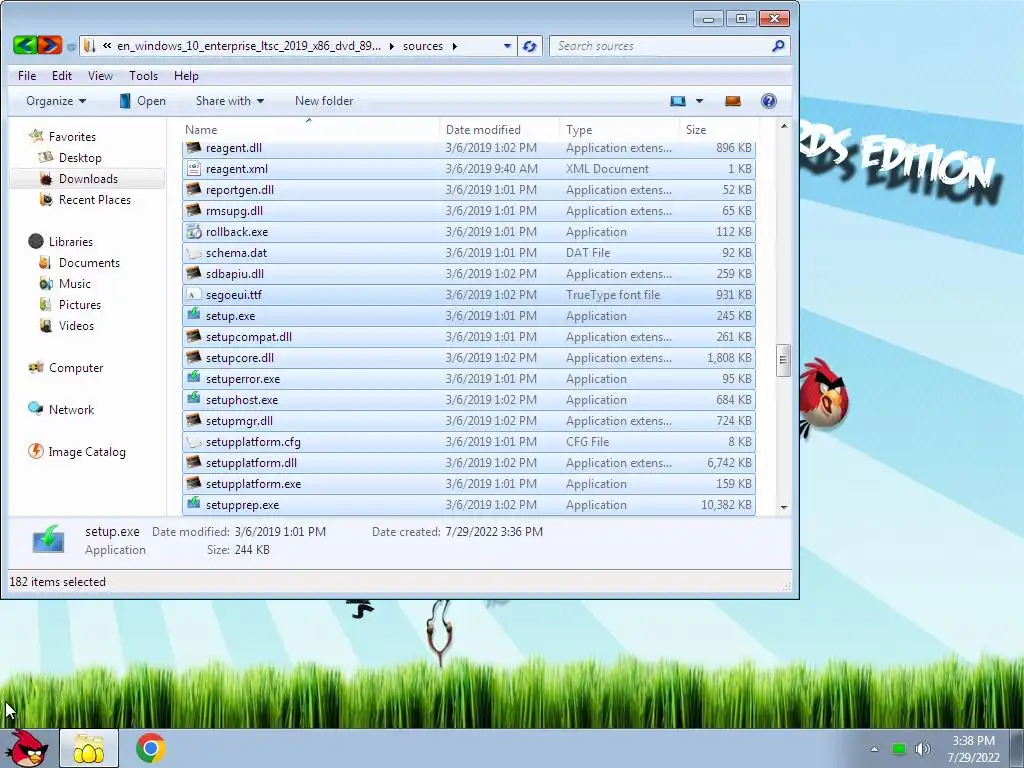Open the recent pages dropdown arrow
Image resolution: width=1024 pixels, height=768 pixels.
click(70, 46)
